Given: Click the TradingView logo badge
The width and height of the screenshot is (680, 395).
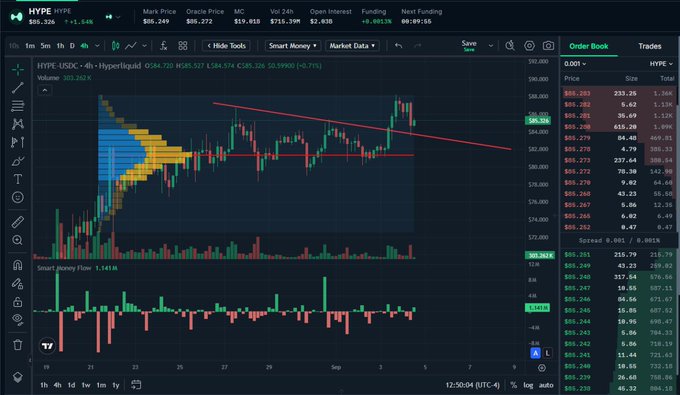Looking at the screenshot, I should point(47,346).
